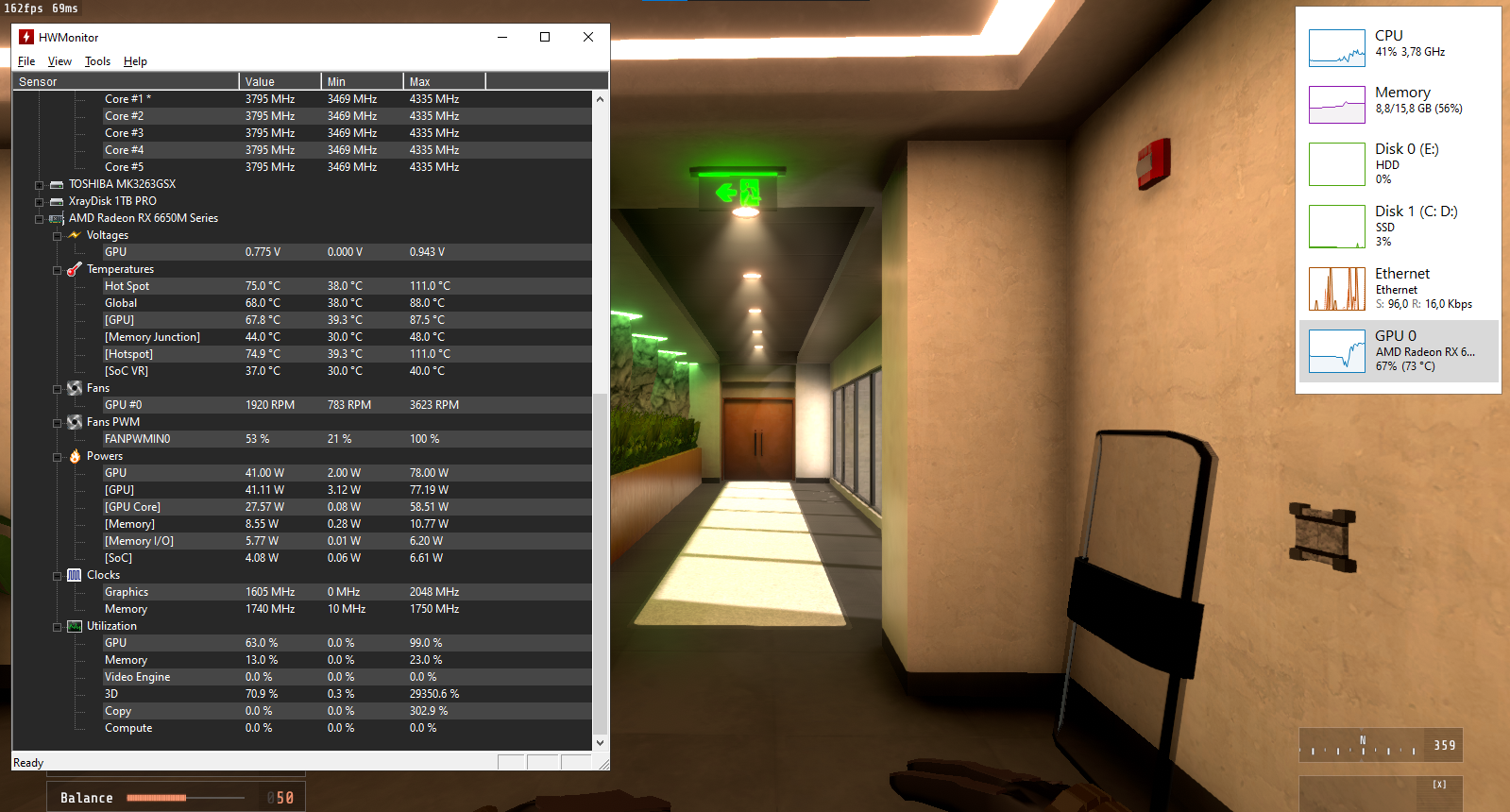The image size is (1510, 812).
Task: Open the View menu in HWMonitor
Action: click(x=59, y=61)
